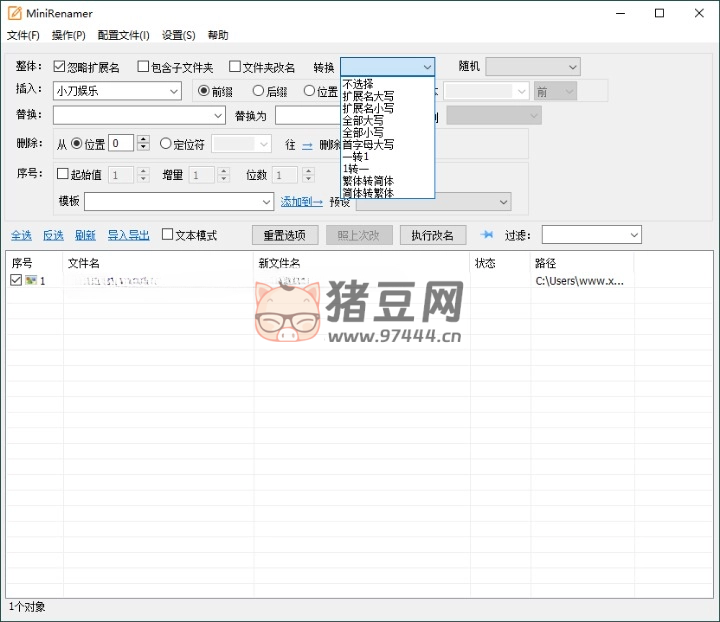Choose 全部大写 from the conversion list
Viewport: 720px width, 622px height.
pos(362,120)
